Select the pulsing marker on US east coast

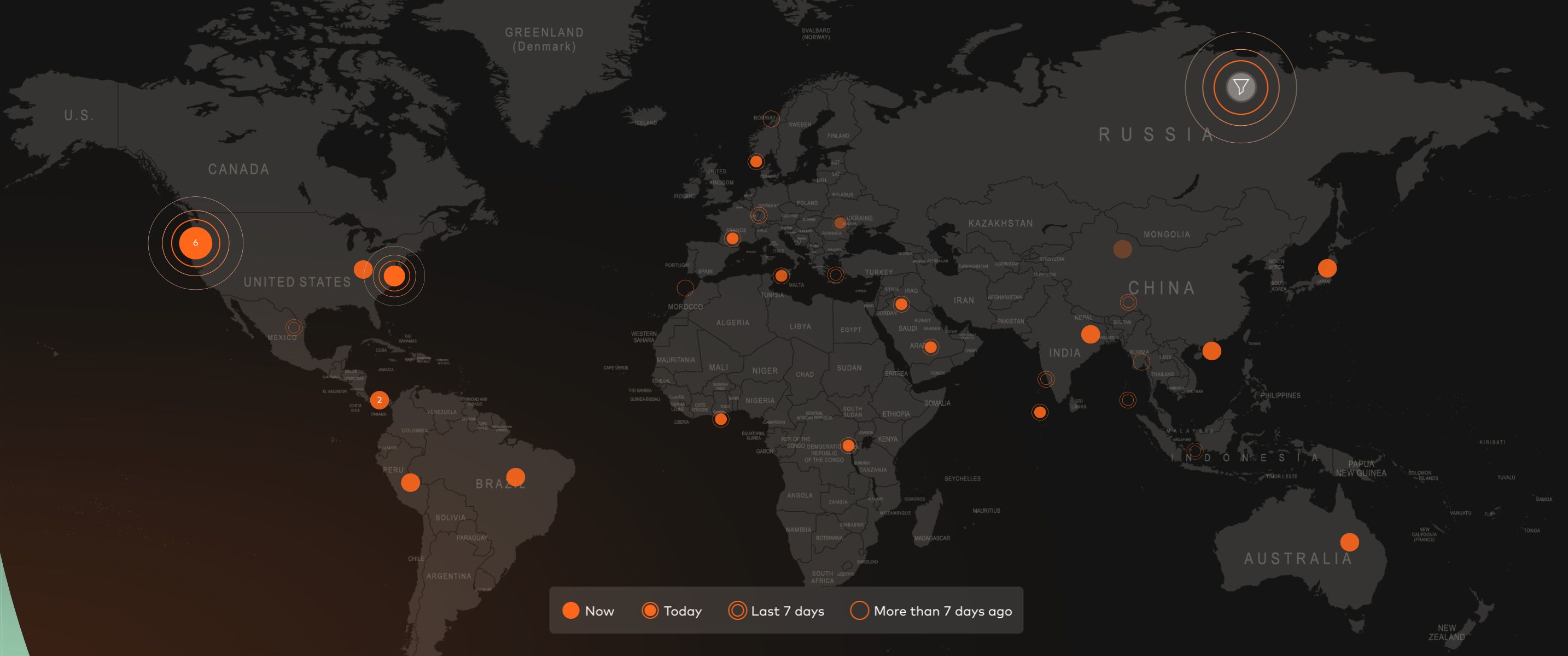pyautogui.click(x=394, y=276)
